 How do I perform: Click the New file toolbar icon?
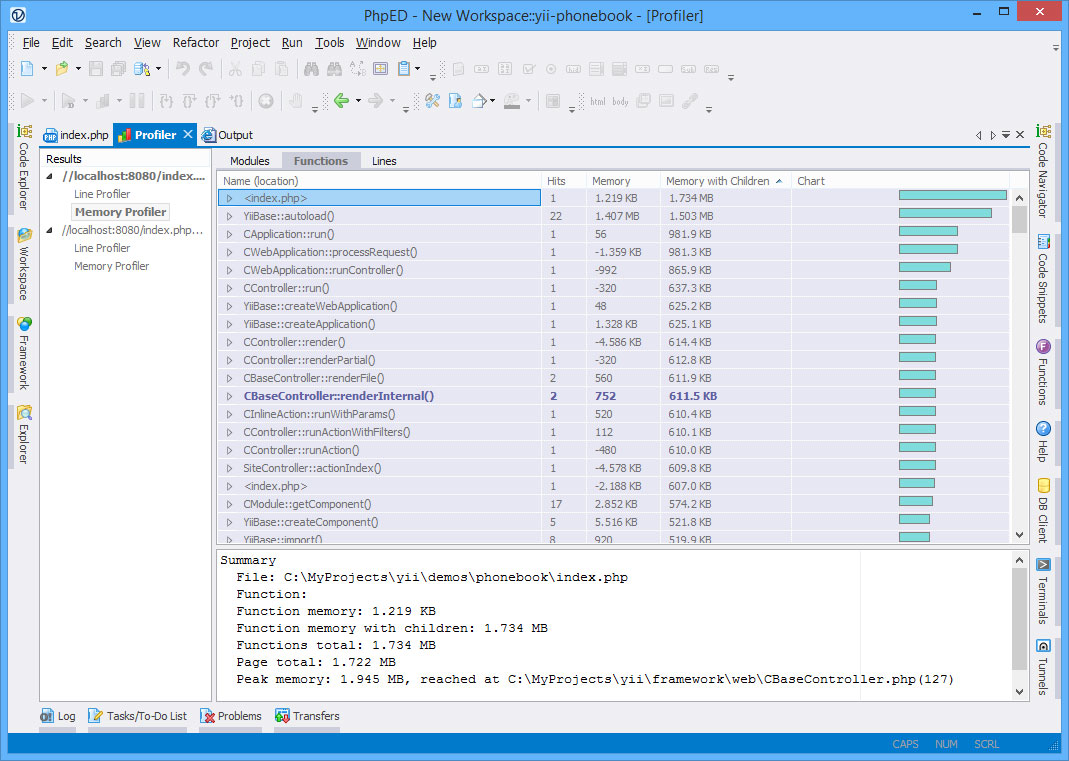pos(27,69)
